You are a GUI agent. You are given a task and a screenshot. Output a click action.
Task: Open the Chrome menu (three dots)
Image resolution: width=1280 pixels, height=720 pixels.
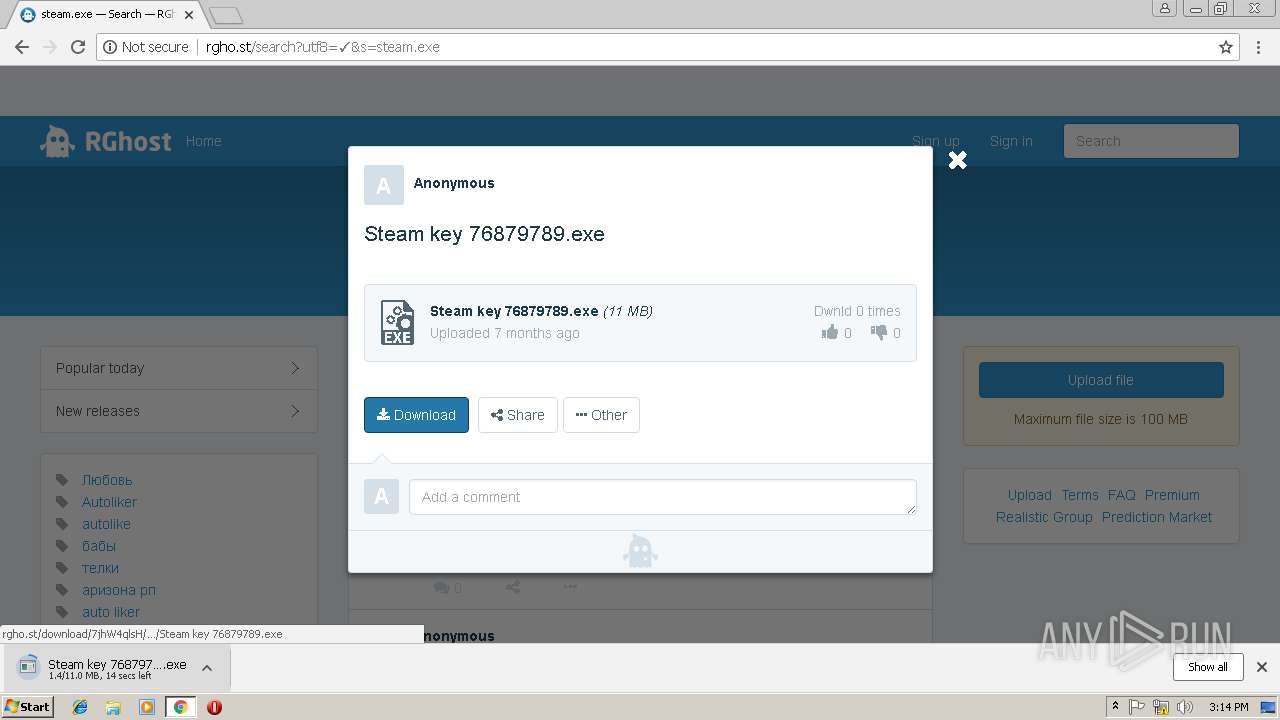(x=1259, y=47)
